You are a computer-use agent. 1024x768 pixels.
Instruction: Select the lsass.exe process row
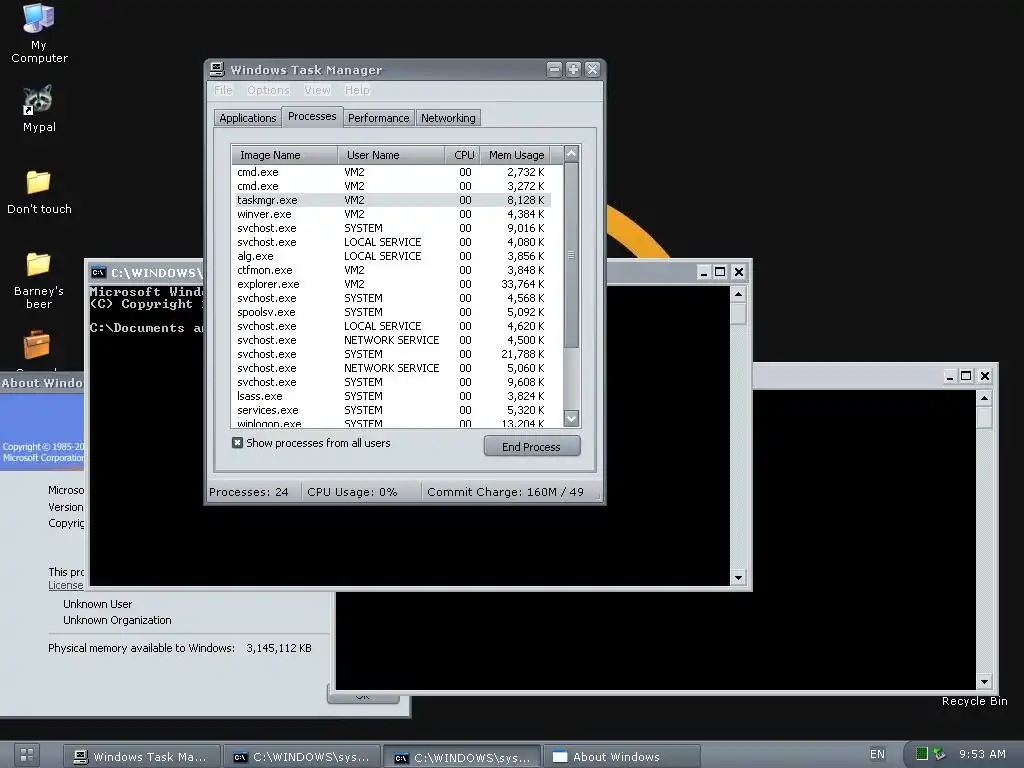393,396
